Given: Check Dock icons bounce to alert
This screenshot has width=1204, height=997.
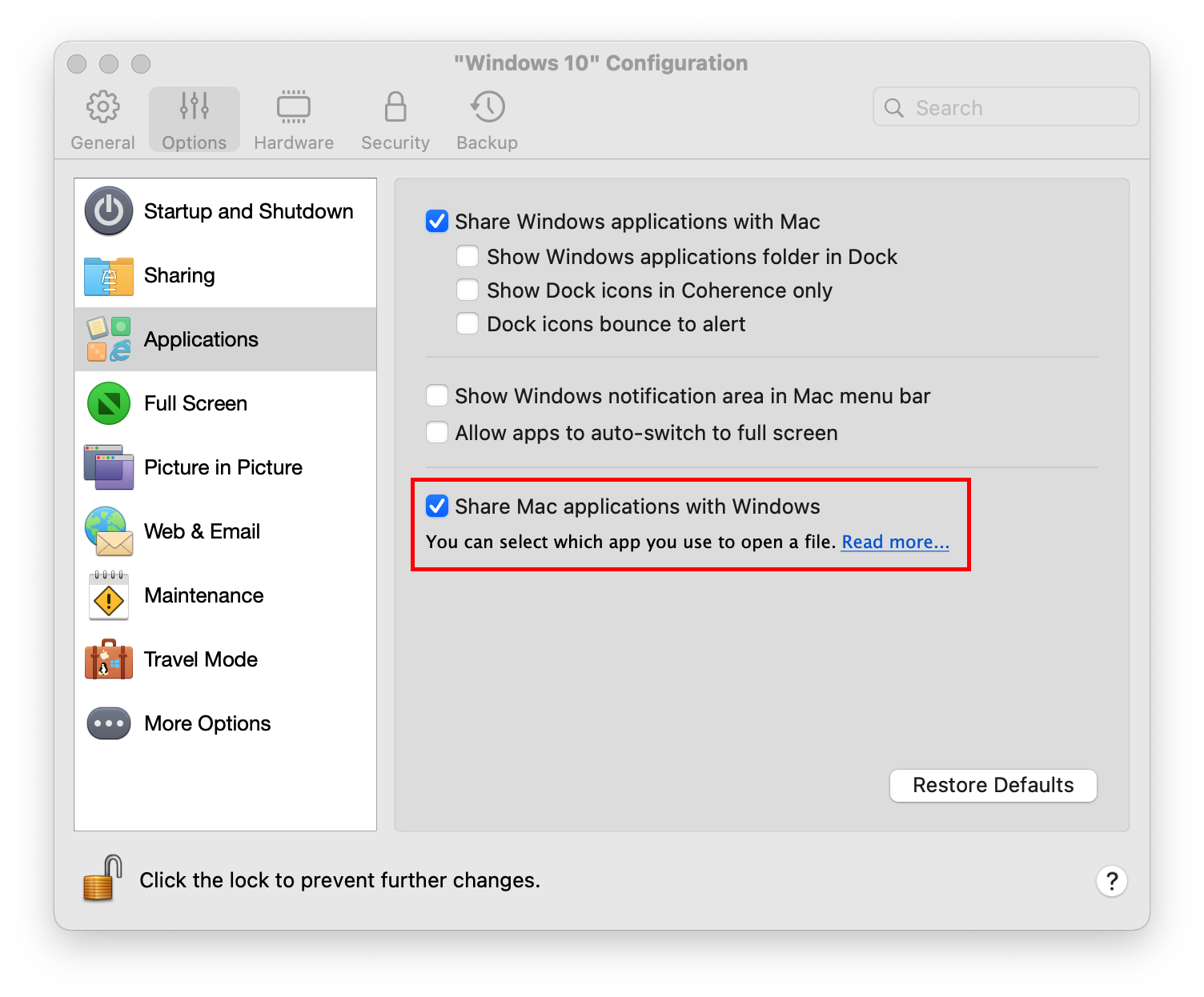Looking at the screenshot, I should pos(468,323).
